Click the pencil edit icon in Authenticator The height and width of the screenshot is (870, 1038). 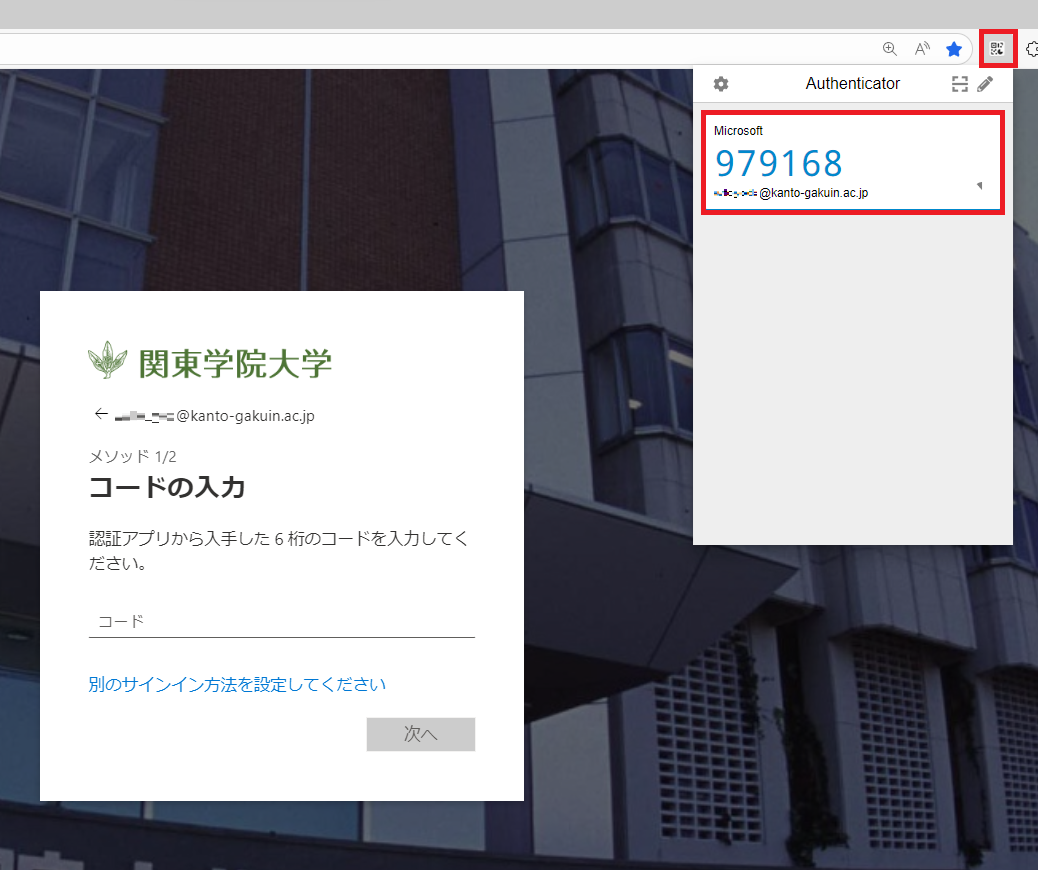coord(985,84)
